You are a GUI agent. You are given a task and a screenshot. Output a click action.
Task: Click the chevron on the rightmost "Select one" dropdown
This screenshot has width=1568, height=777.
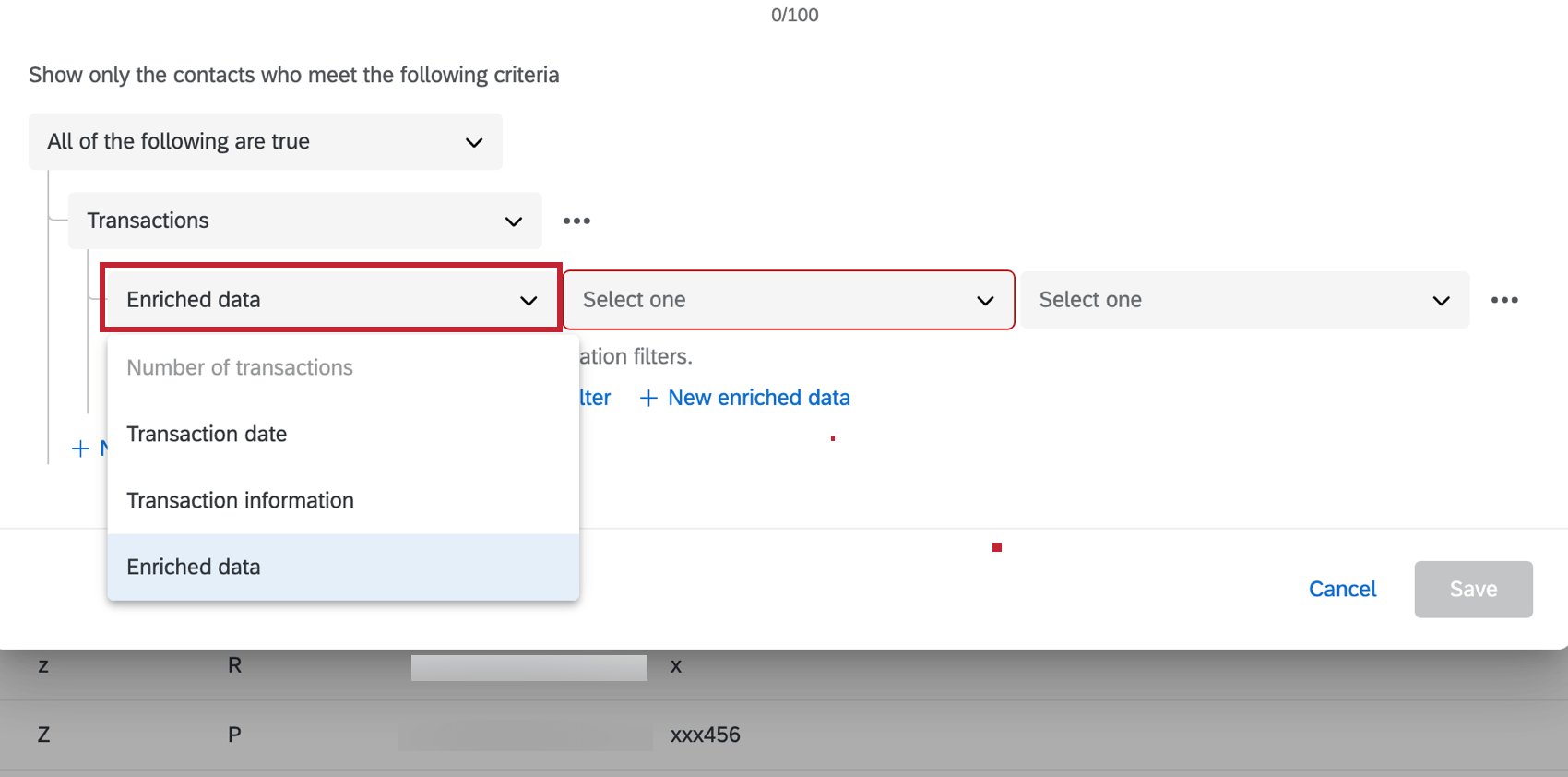tap(1441, 301)
